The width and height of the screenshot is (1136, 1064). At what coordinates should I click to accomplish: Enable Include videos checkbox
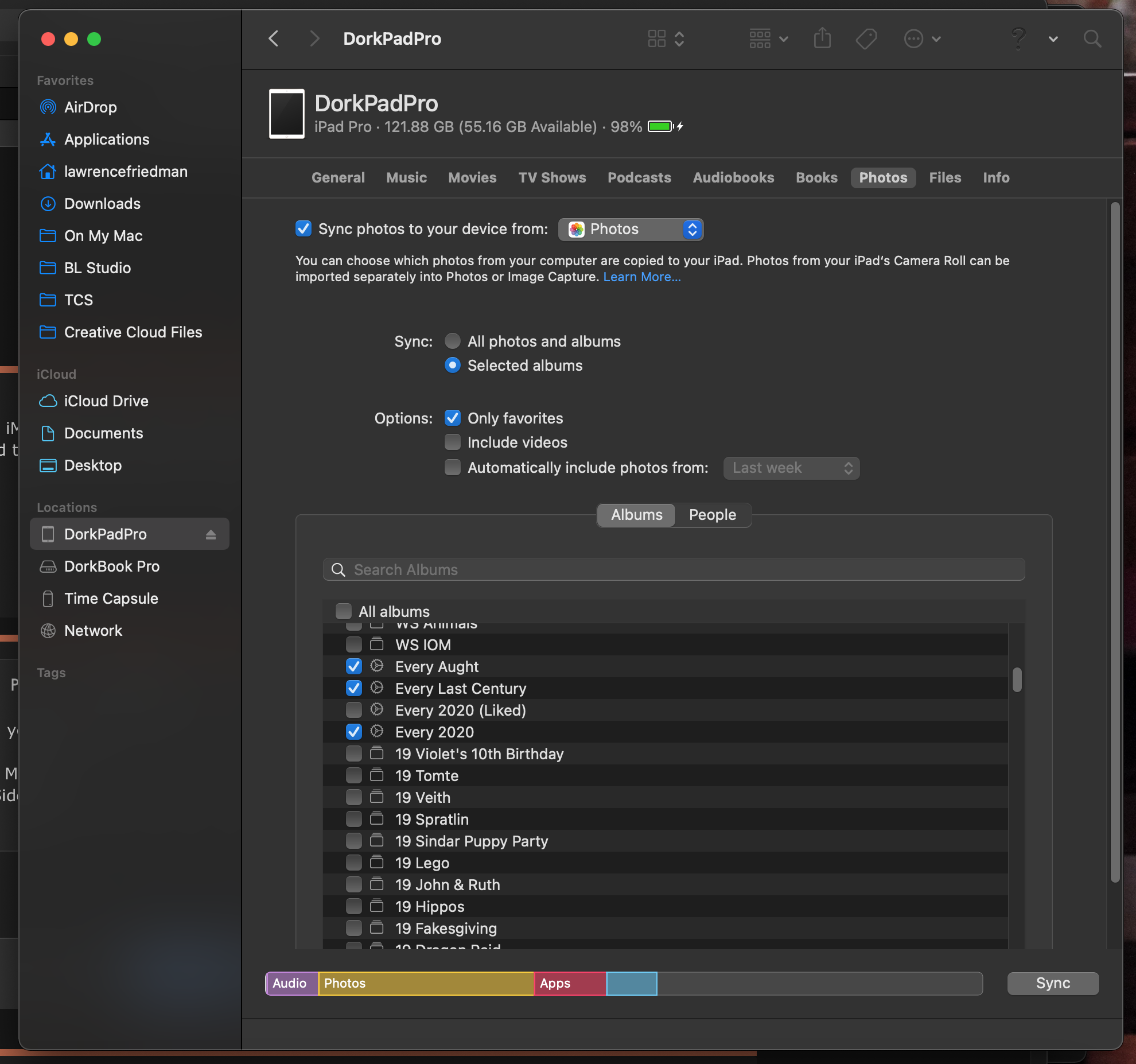pos(453,442)
